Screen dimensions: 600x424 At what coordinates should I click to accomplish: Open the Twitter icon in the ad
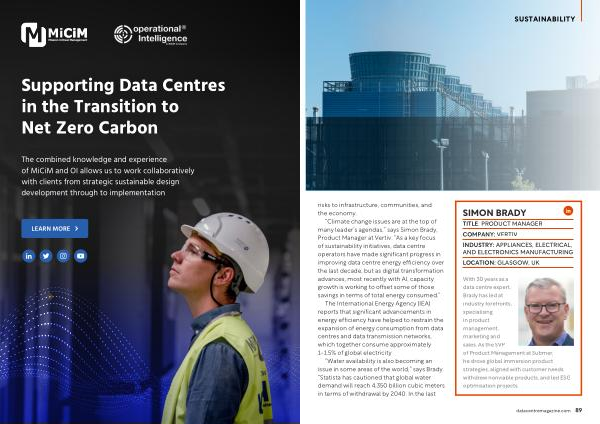pyautogui.click(x=46, y=256)
